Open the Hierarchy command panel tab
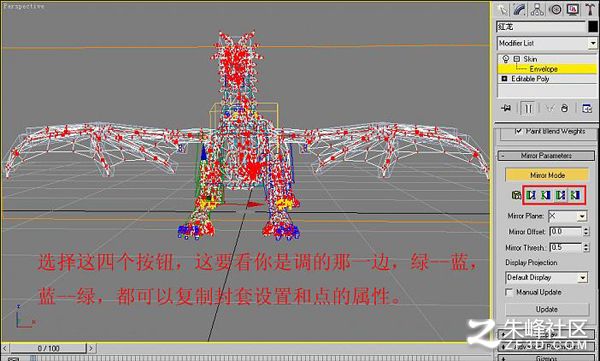600x361 pixels. [x=537, y=9]
